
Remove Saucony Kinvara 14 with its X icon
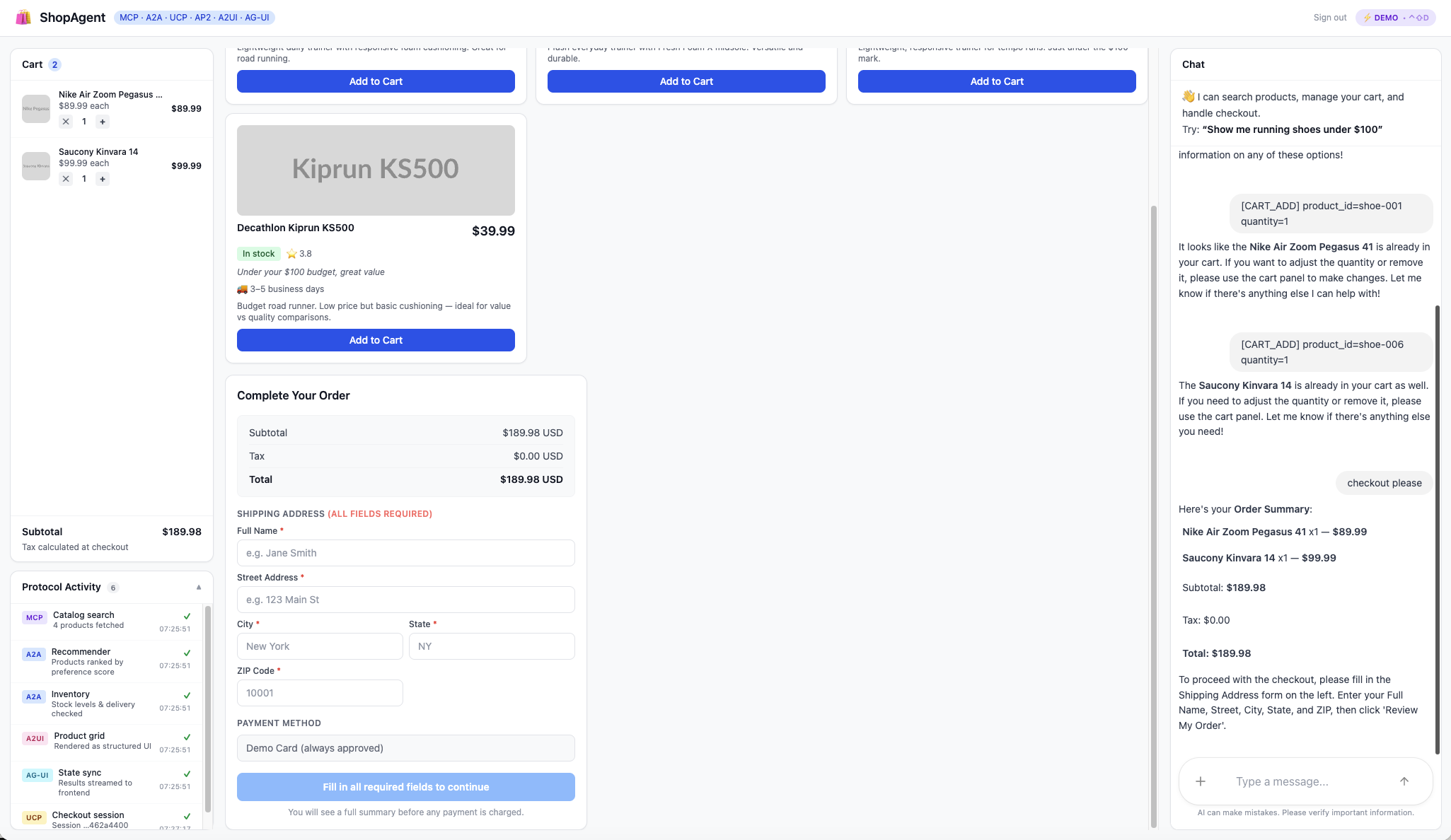point(66,178)
